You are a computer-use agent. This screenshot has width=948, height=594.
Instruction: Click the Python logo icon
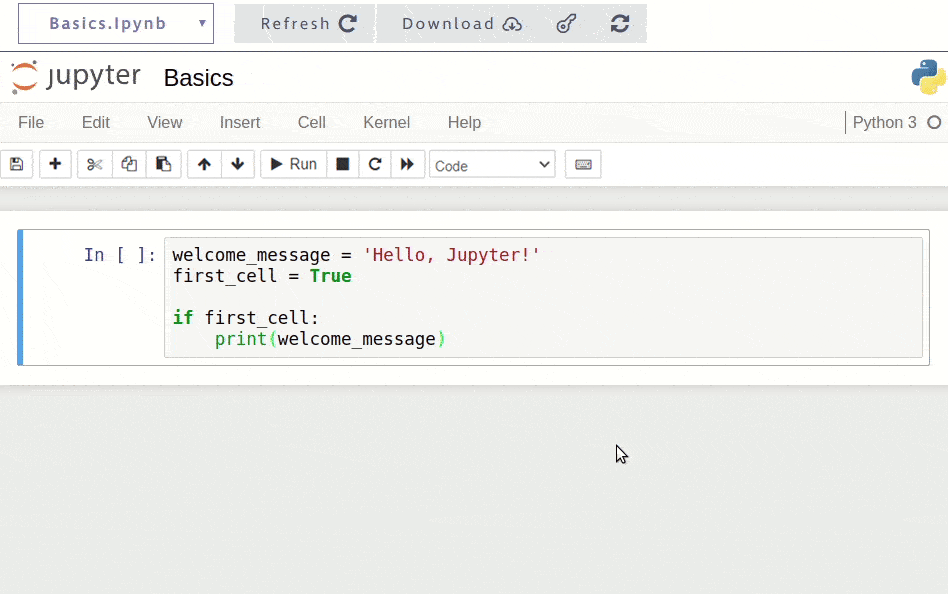coord(929,77)
